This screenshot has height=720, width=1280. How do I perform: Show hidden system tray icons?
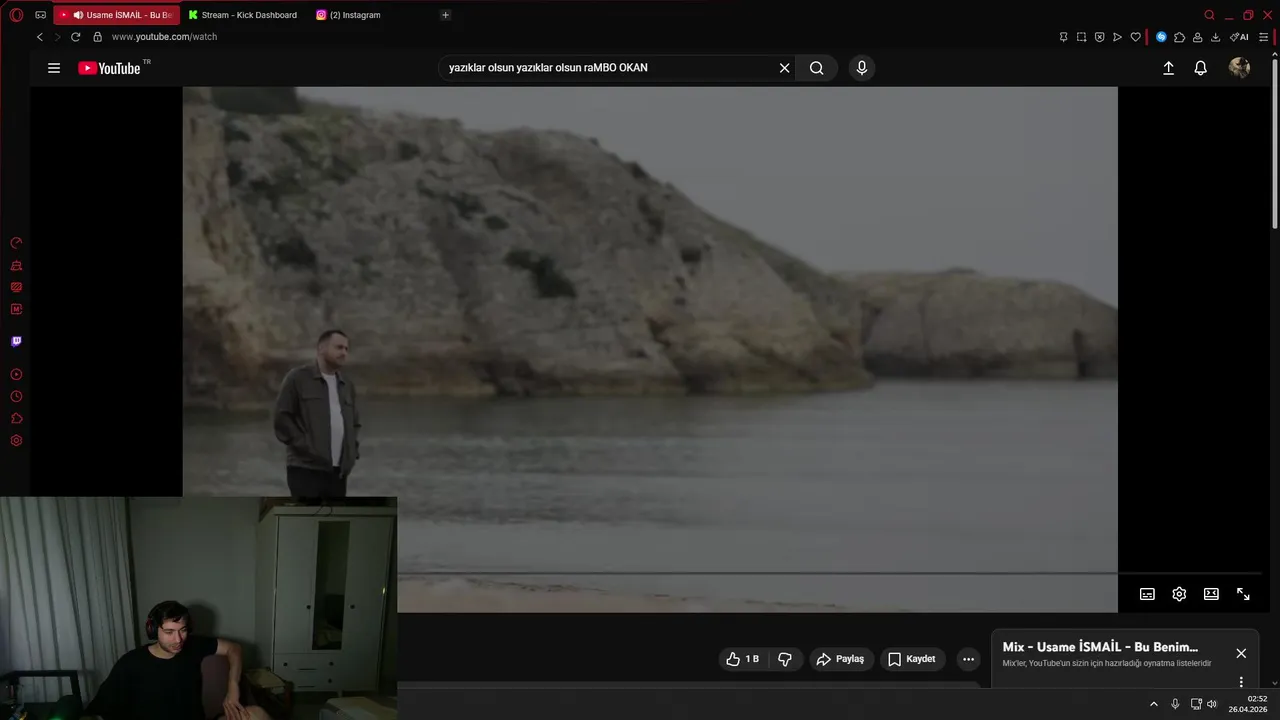[1153, 704]
